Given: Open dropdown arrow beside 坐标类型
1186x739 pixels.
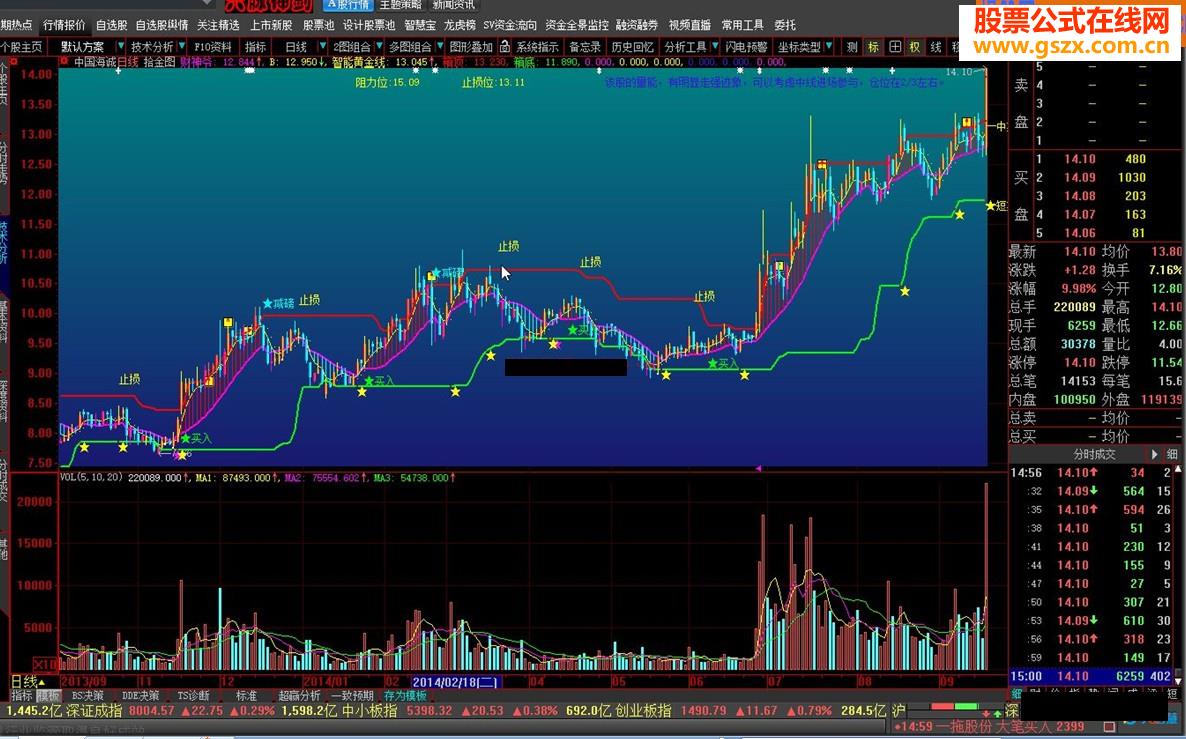Looking at the screenshot, I should (830, 47).
